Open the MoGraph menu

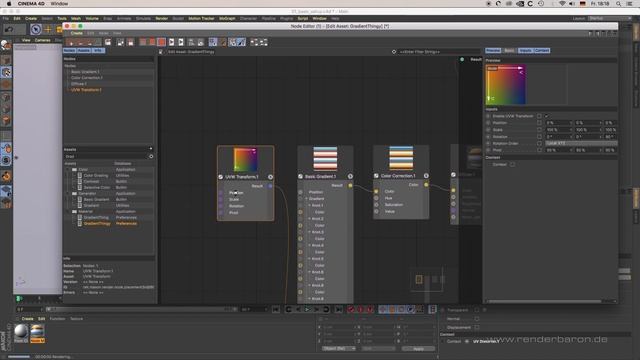[227, 18]
